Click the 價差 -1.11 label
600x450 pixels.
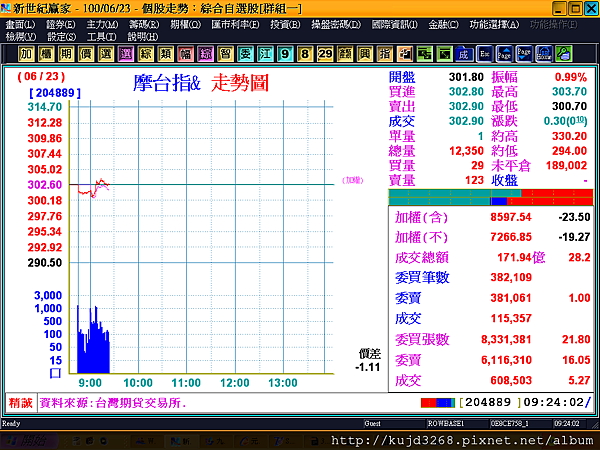pyautogui.click(x=369, y=360)
